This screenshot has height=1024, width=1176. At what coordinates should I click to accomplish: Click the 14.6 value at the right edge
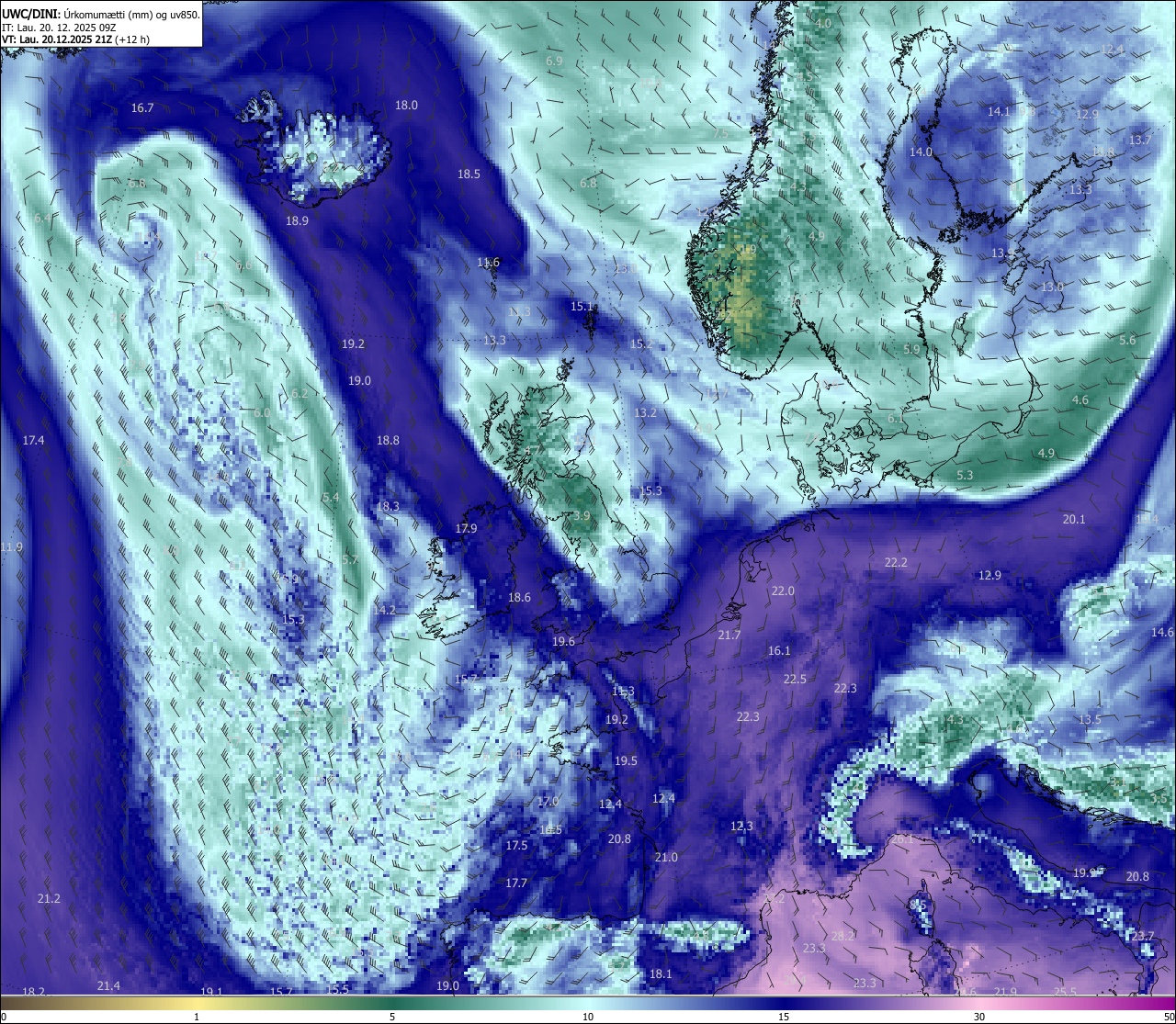coord(1162,633)
